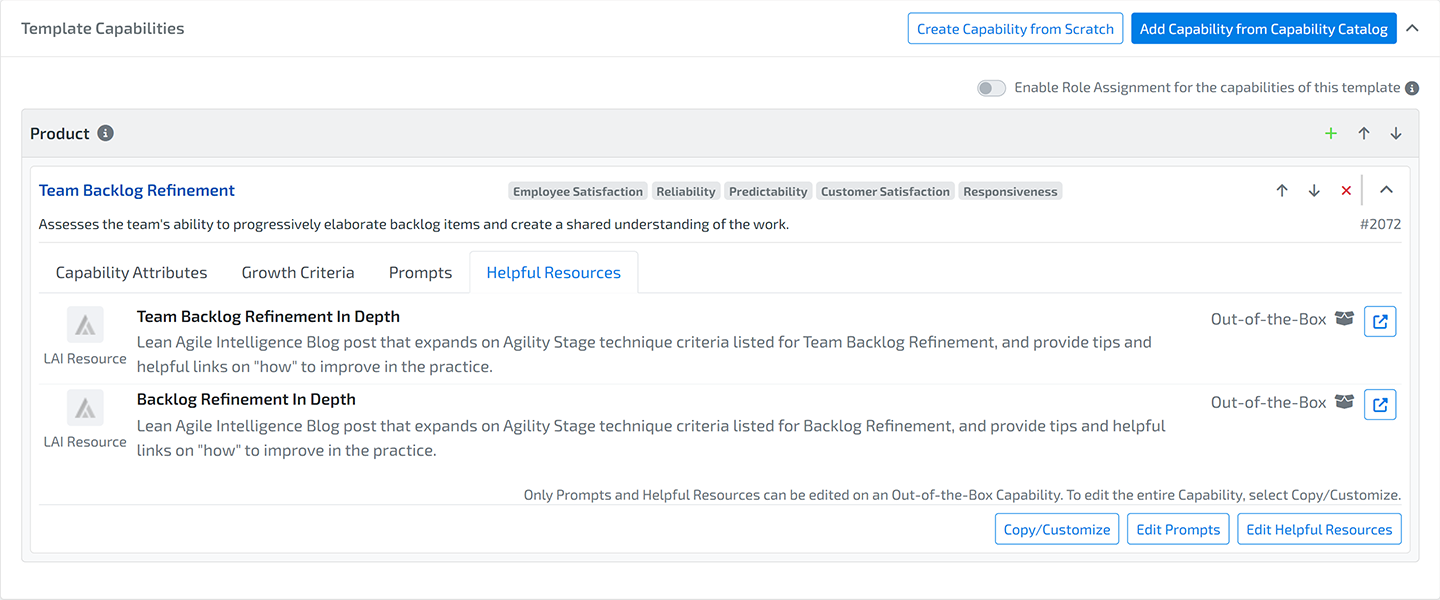Click the green plus to add a capability
The width and height of the screenshot is (1440, 600).
coord(1331,132)
